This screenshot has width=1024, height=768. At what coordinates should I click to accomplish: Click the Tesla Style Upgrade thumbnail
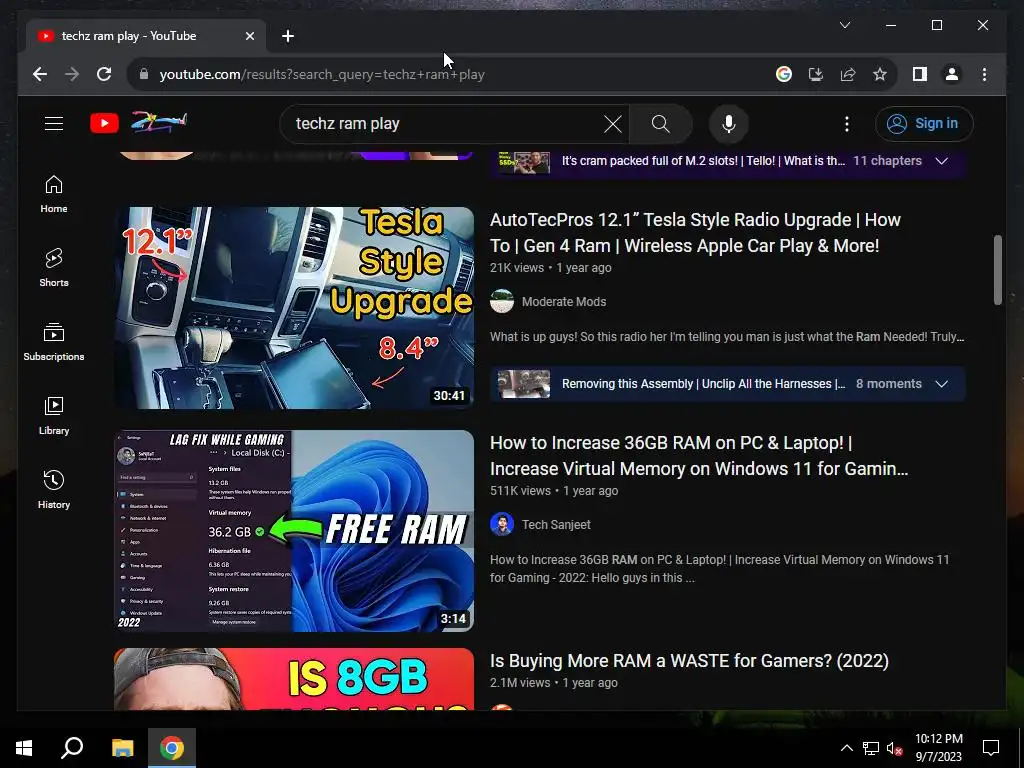tap(294, 308)
